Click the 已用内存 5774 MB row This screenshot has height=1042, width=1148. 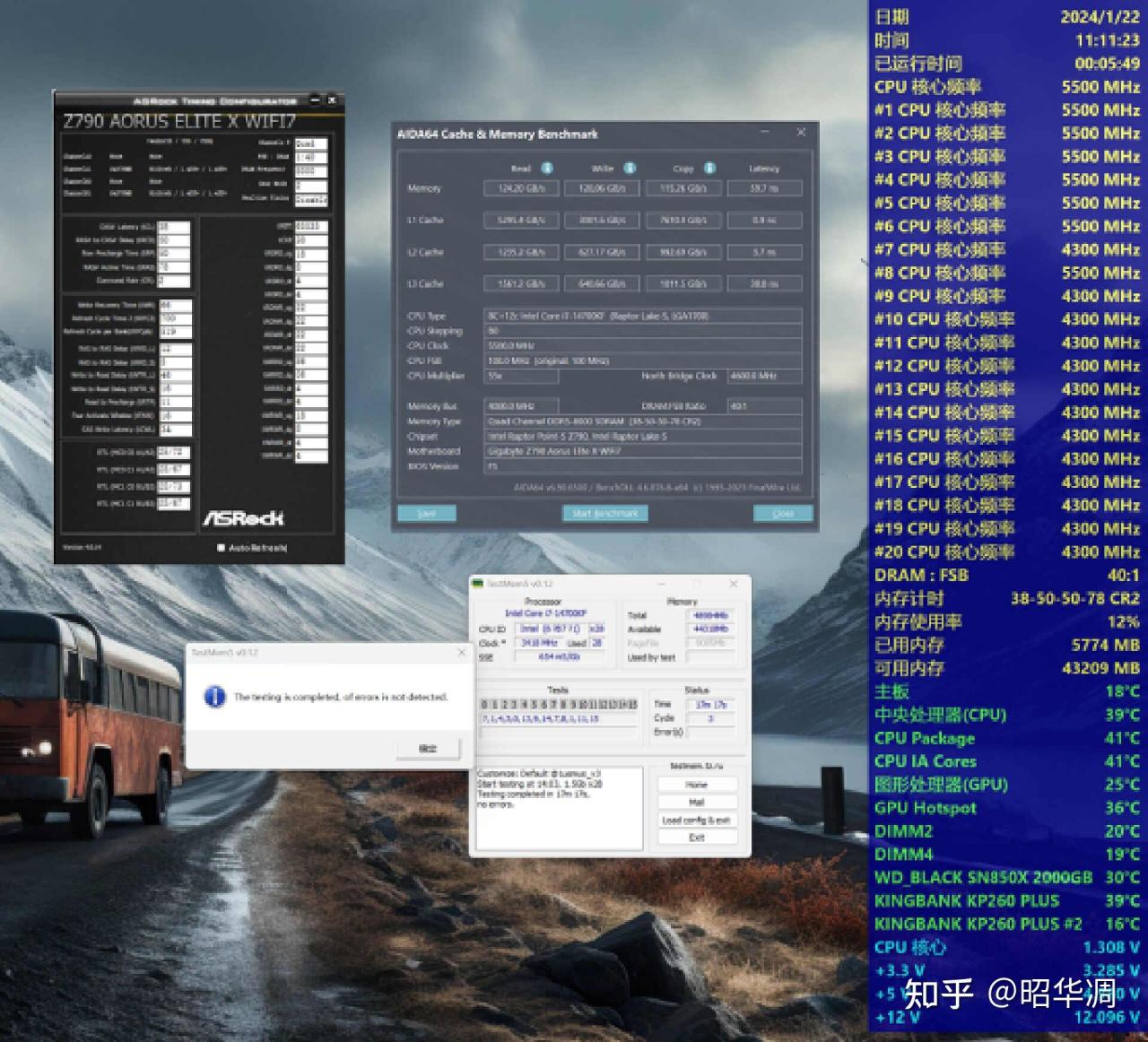1007,645
